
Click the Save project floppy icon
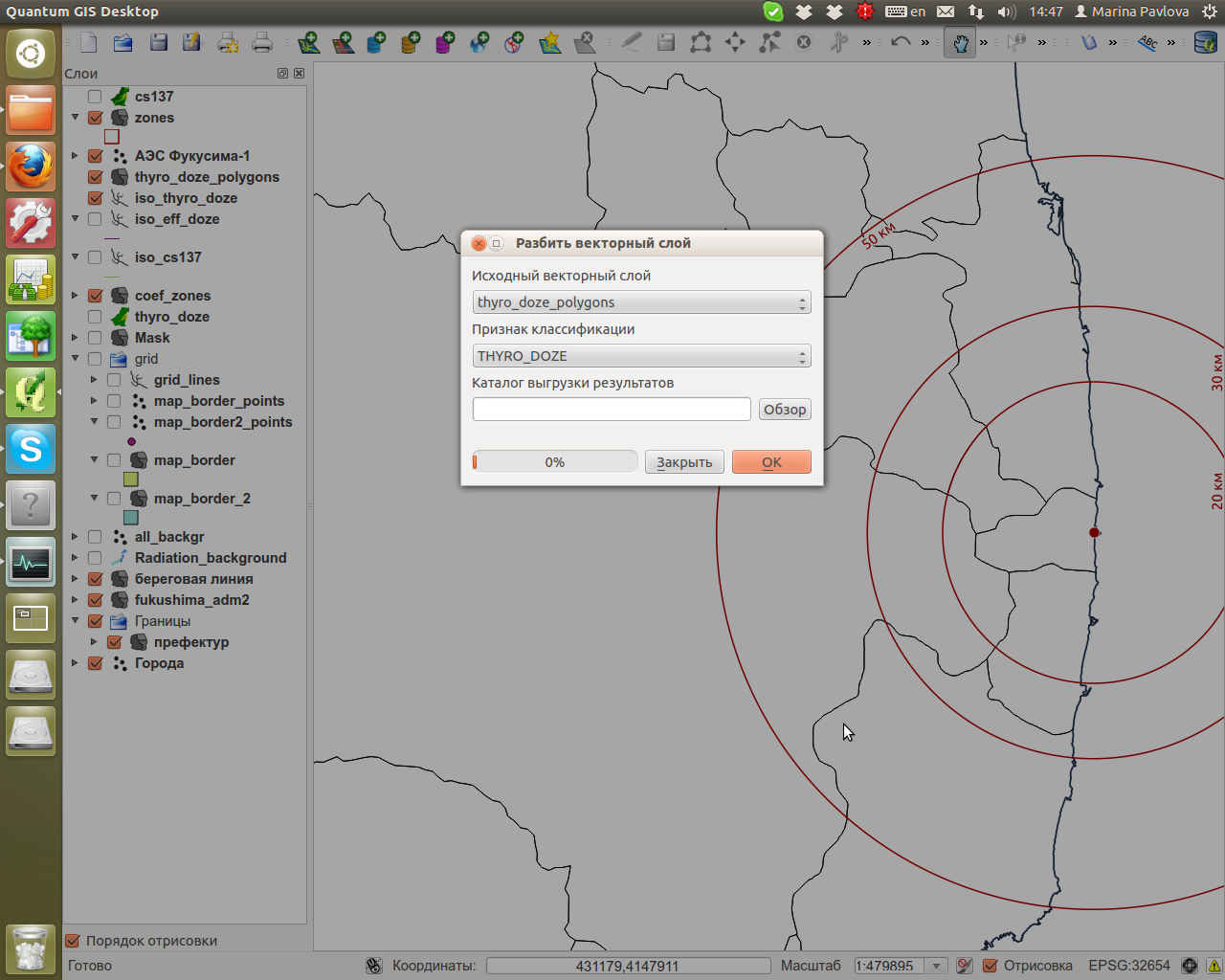tap(159, 42)
